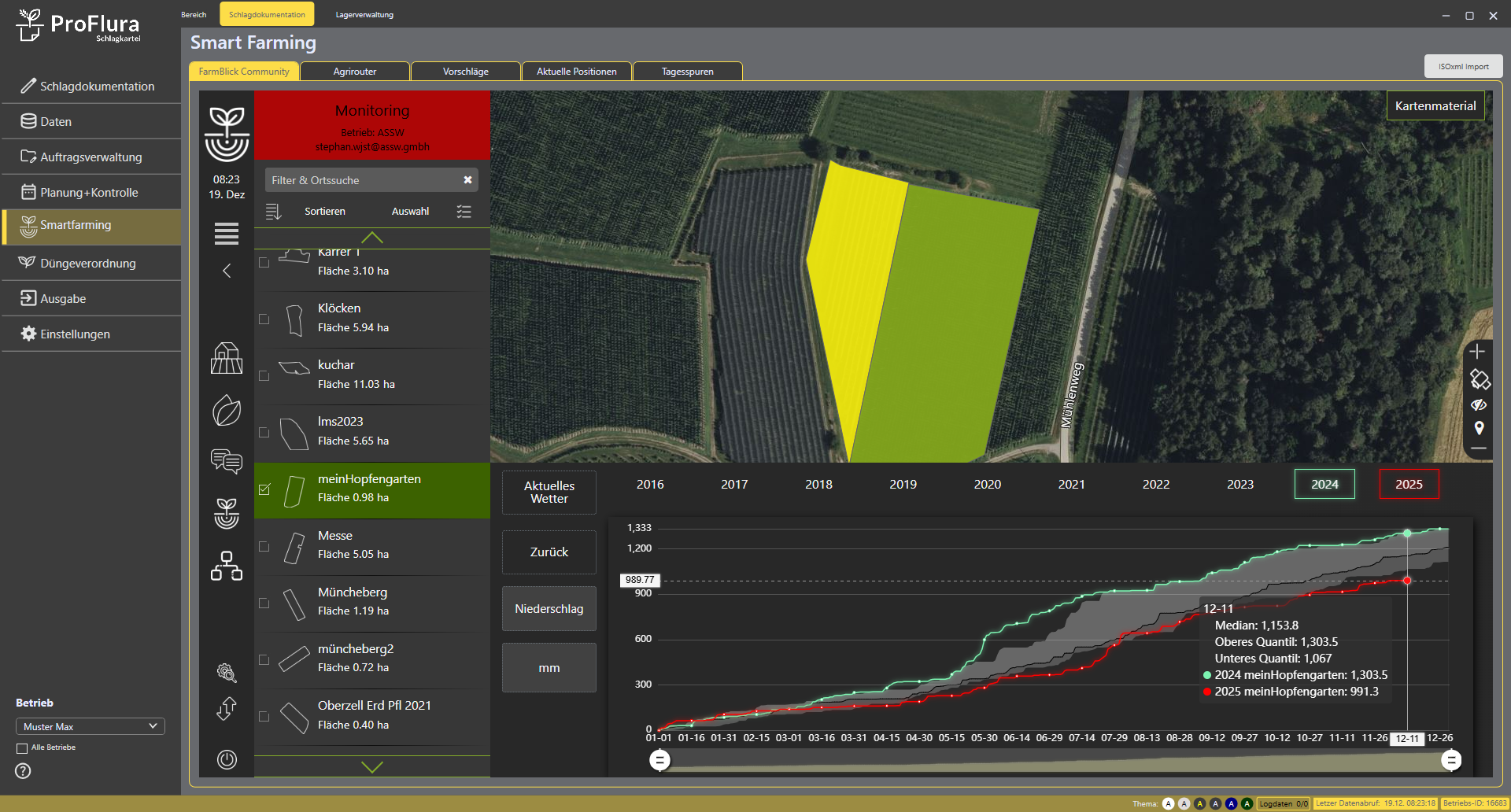The width and height of the screenshot is (1511, 812).
Task: Click the Aktuelles Wetter button
Action: [549, 493]
